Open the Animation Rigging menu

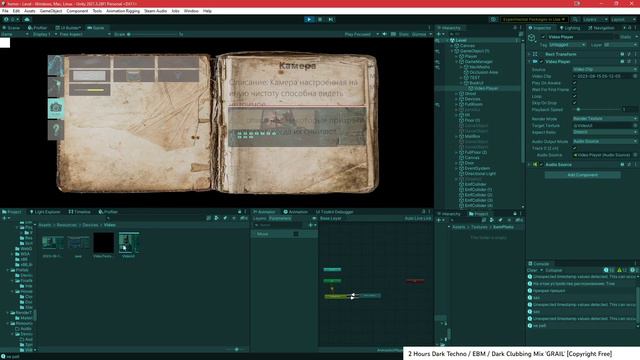(x=123, y=11)
